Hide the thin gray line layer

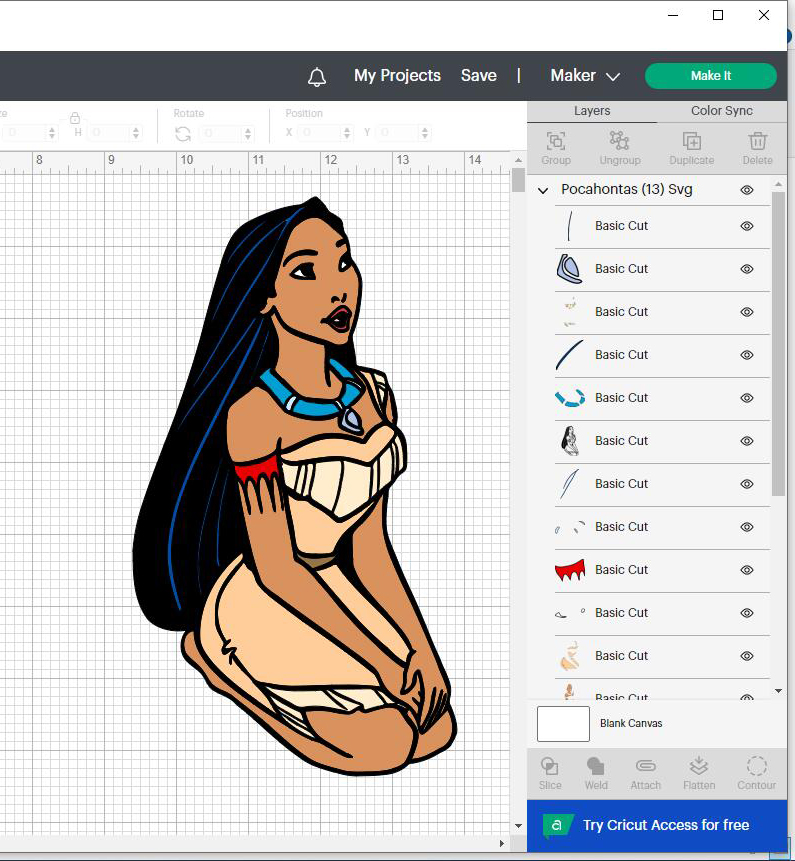747,226
